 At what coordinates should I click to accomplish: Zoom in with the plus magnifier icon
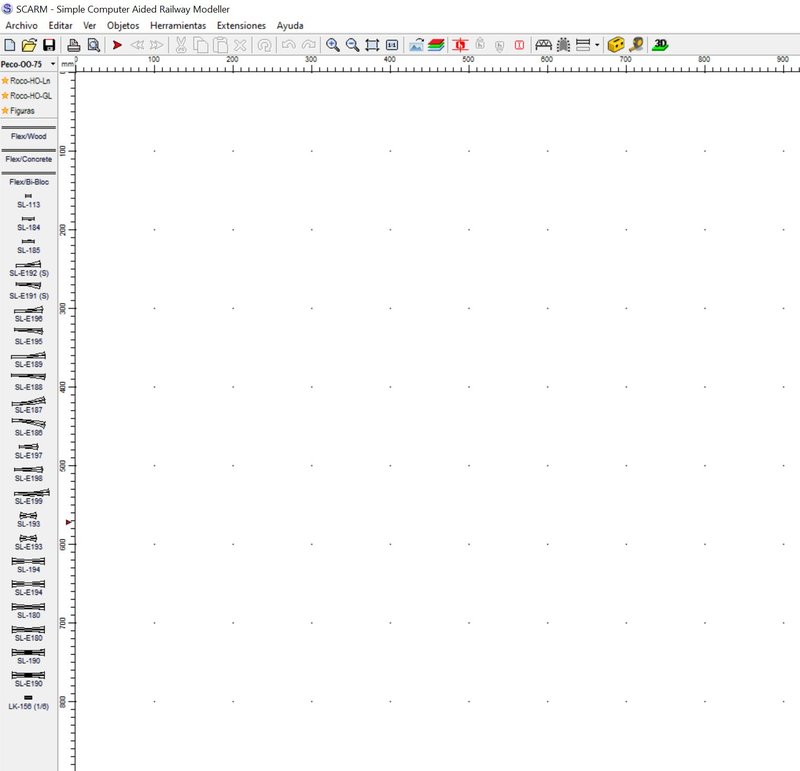(x=333, y=45)
